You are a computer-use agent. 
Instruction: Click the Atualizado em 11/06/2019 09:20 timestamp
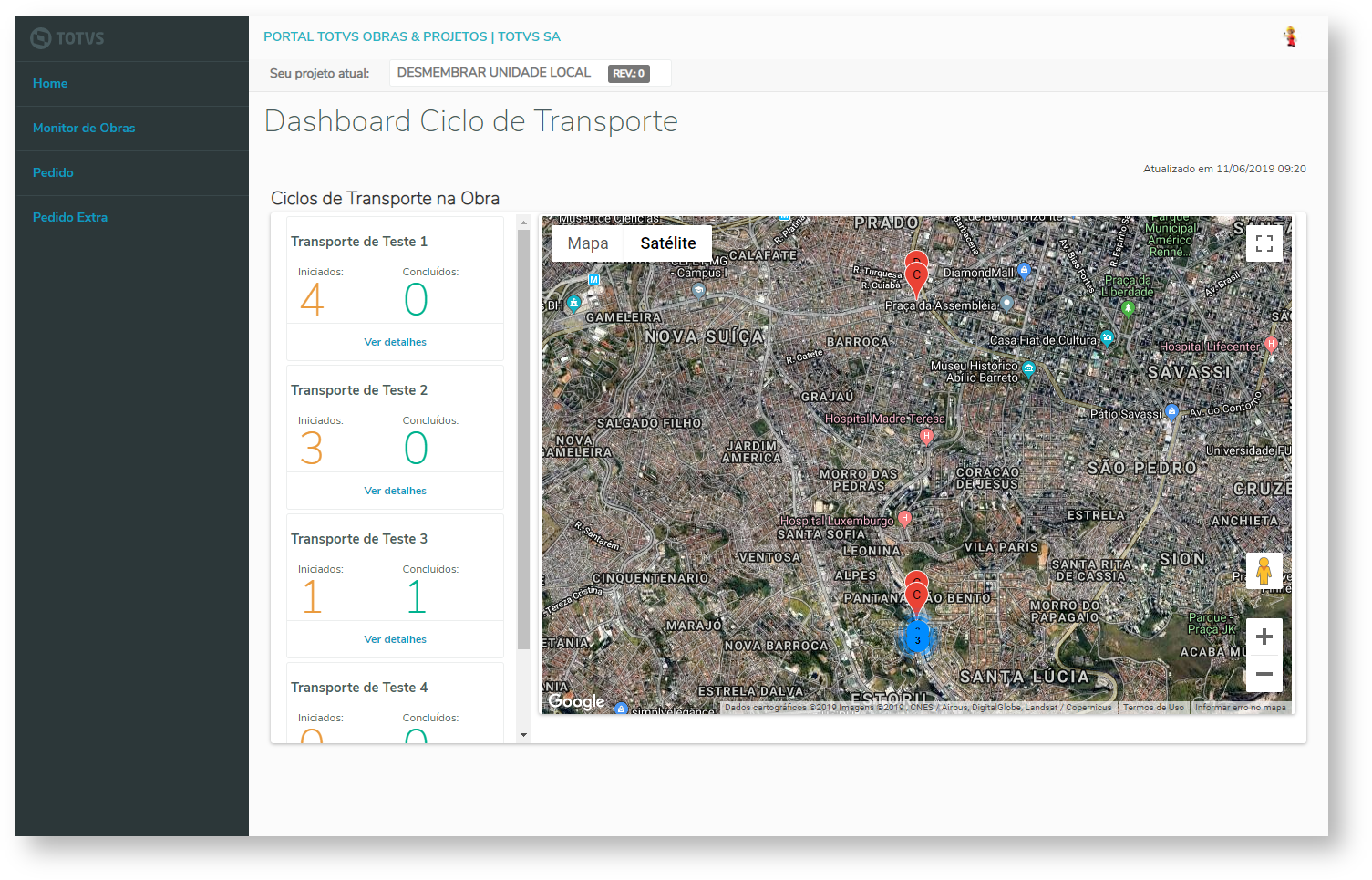point(1224,169)
